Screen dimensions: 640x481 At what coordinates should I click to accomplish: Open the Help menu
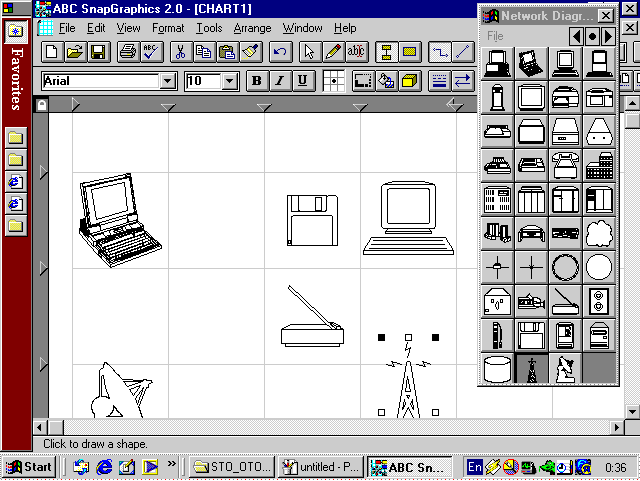[345, 28]
